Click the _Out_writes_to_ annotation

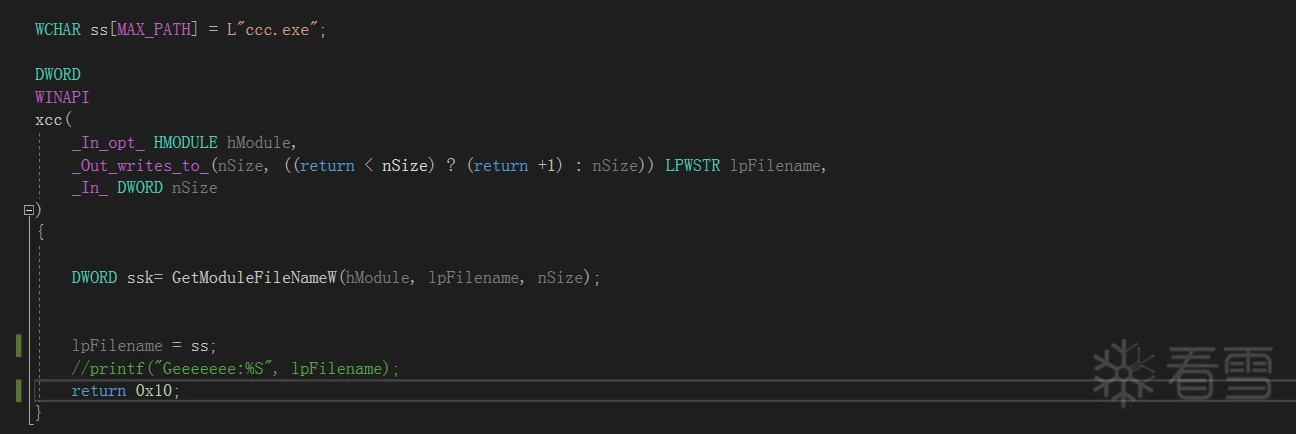pyautogui.click(x=139, y=165)
